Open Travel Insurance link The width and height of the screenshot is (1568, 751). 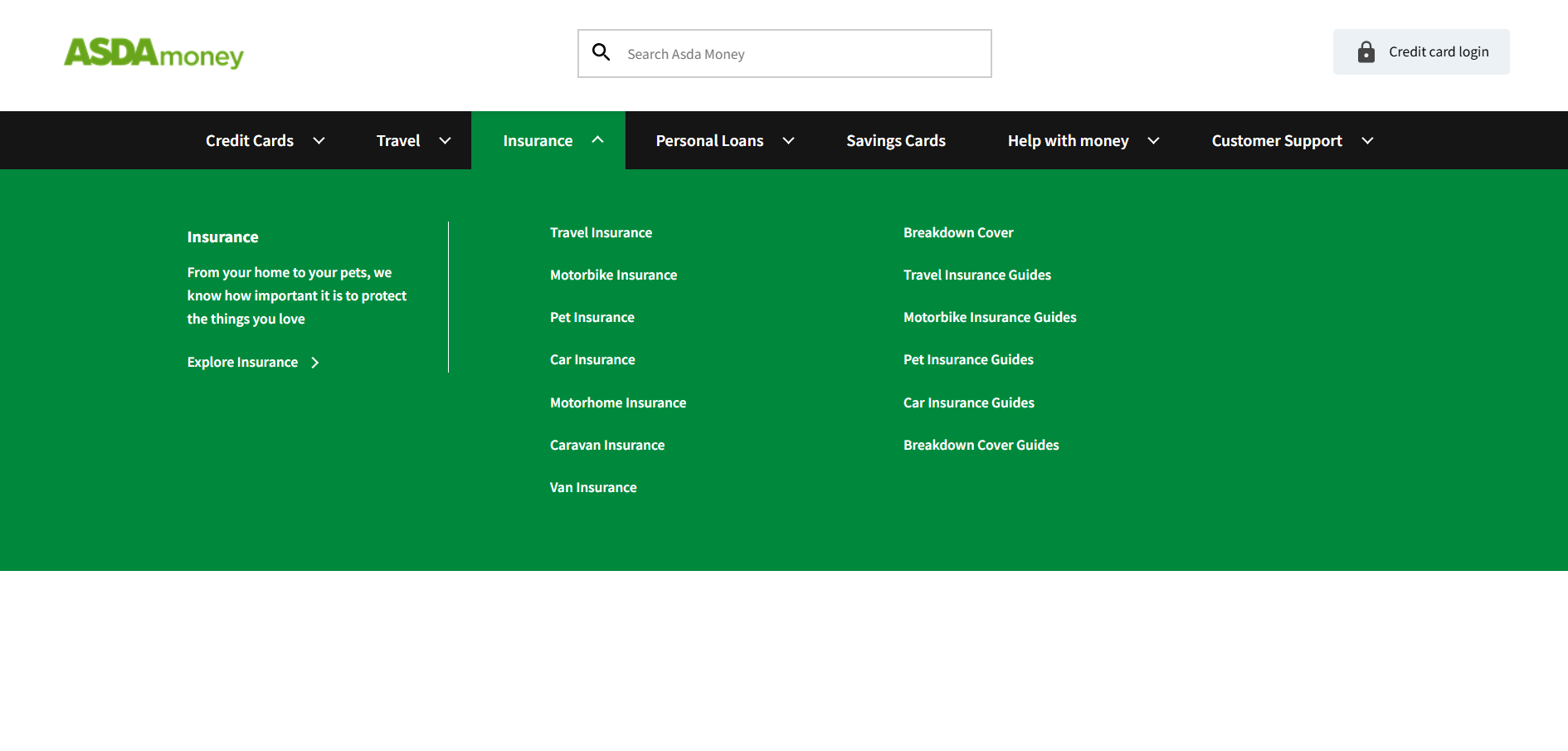tap(601, 233)
